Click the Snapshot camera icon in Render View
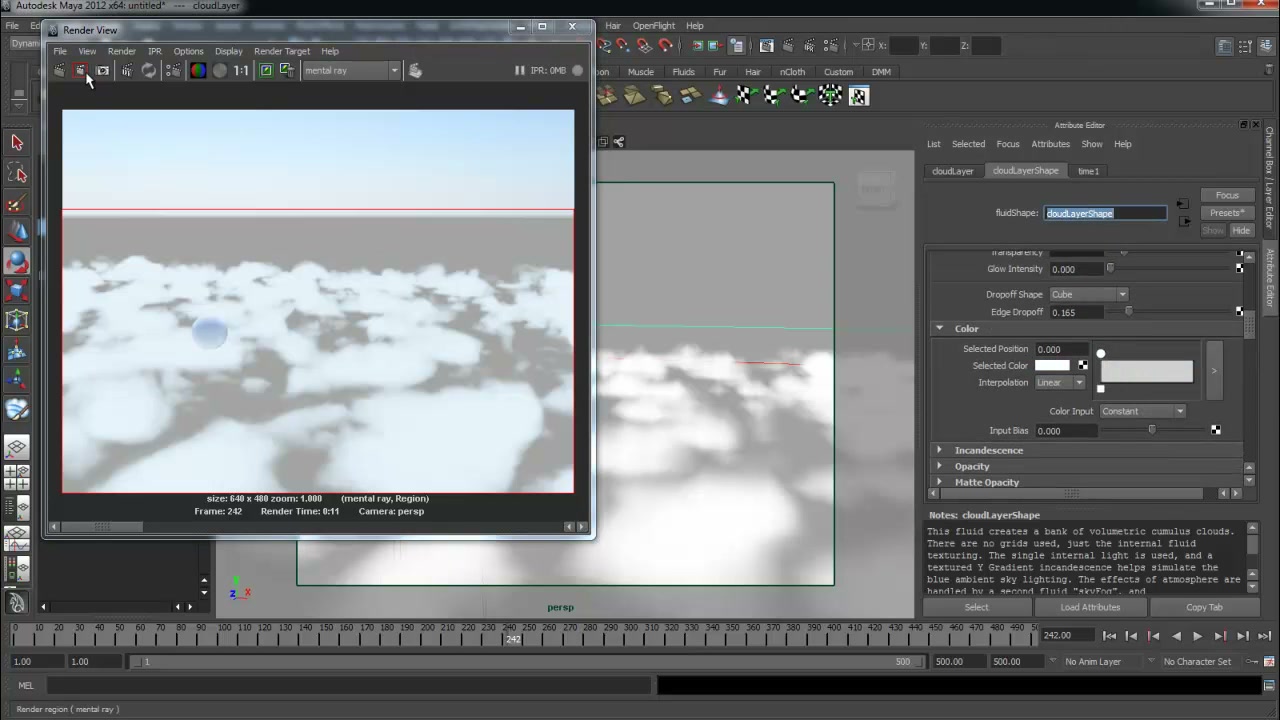Screen dimensions: 1280x720 point(103,70)
